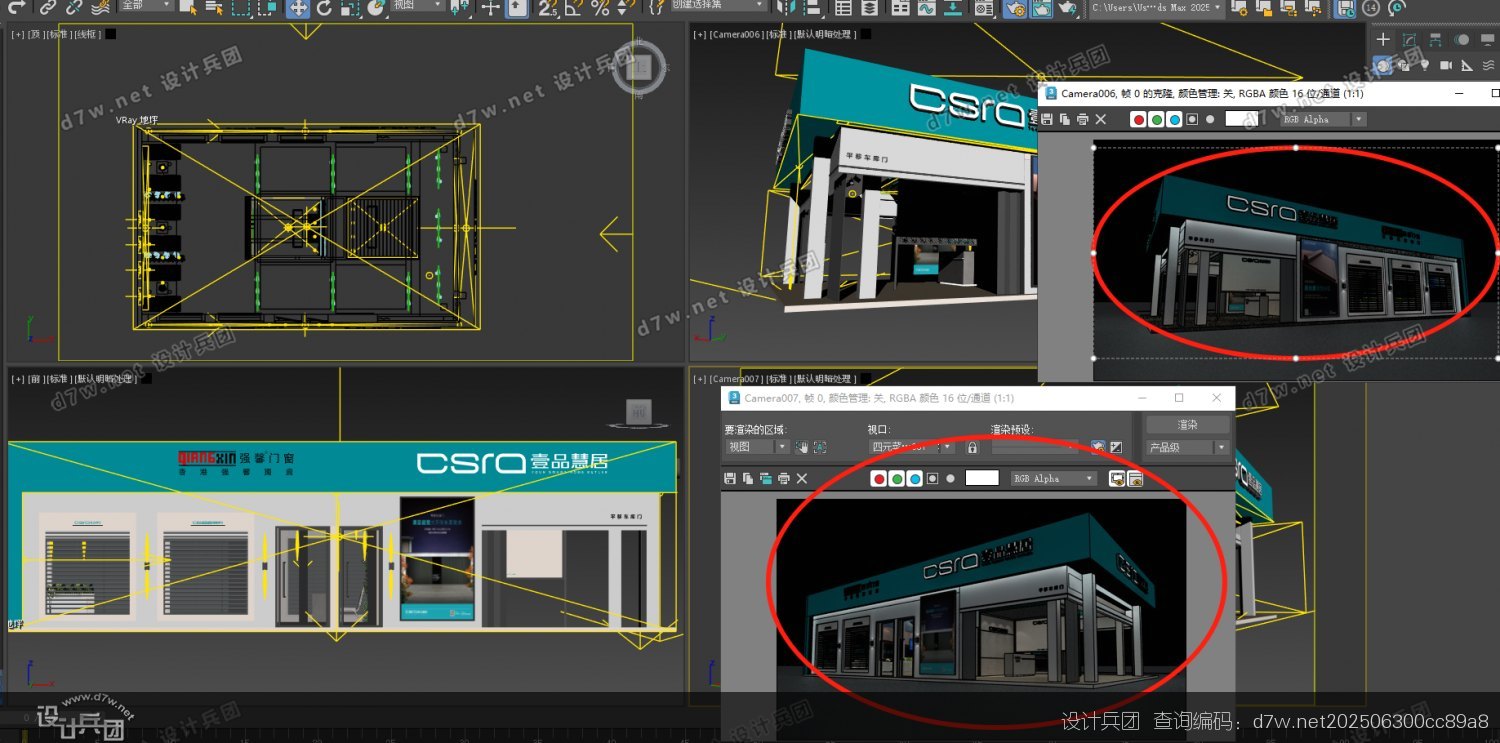The height and width of the screenshot is (743, 1500).
Task: Click the Redo arrow in main toolbar
Action: (17, 7)
